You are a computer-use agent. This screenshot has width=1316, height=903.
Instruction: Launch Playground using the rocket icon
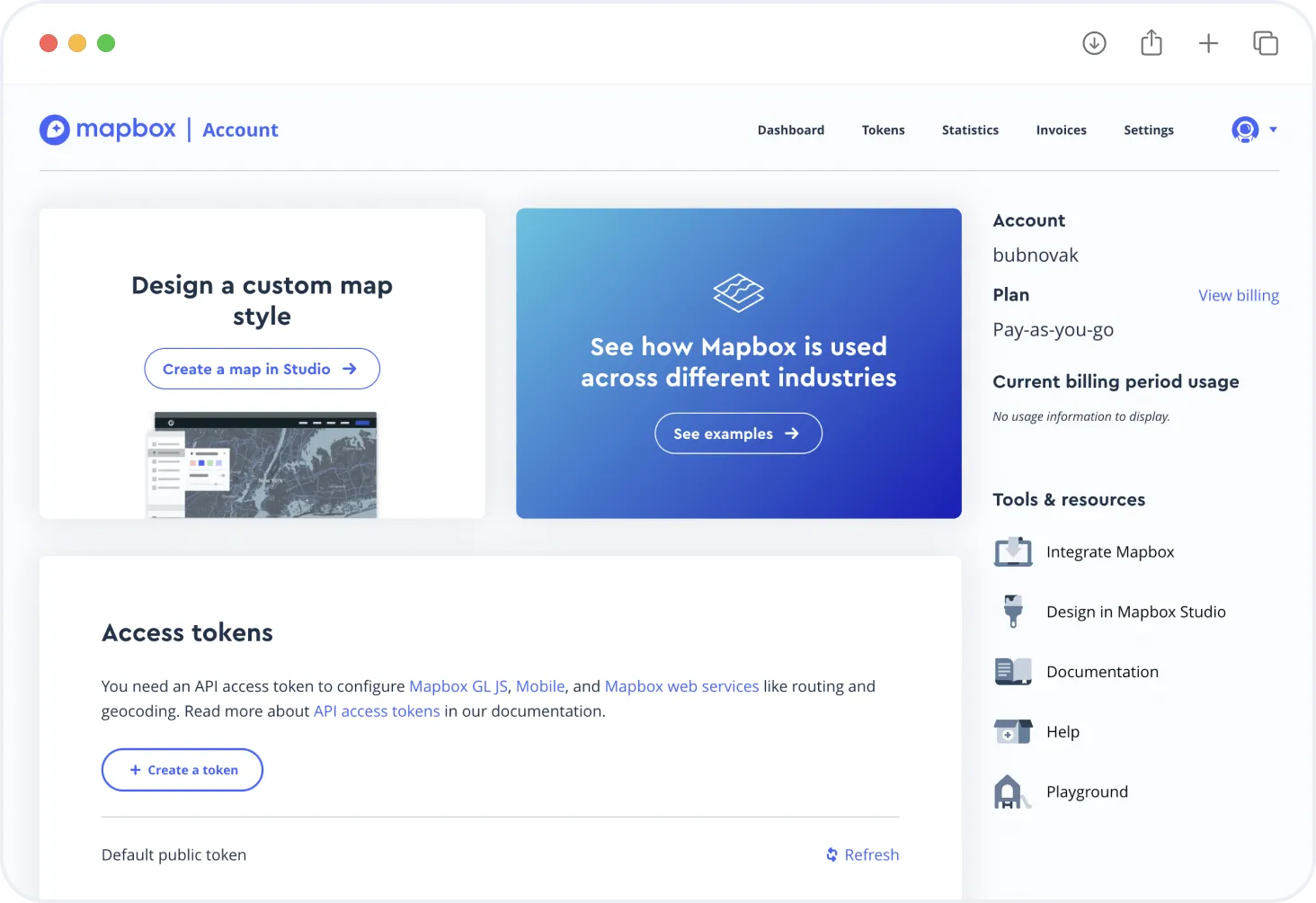pyautogui.click(x=1012, y=791)
